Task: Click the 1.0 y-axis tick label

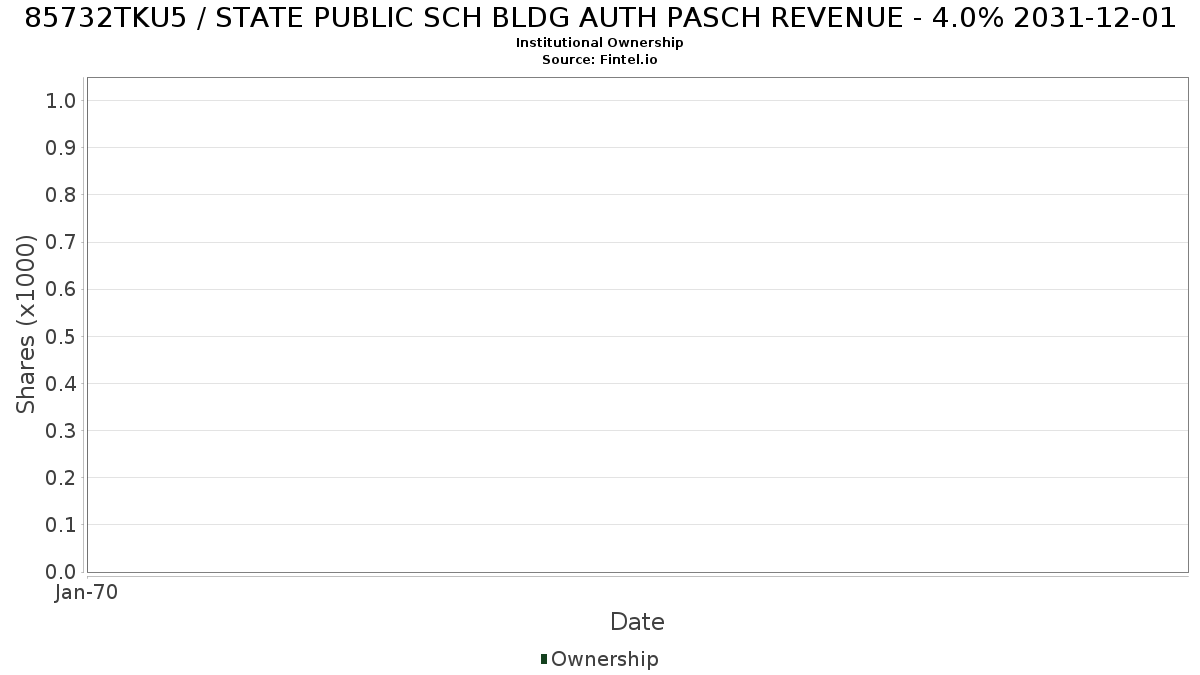Action: click(x=61, y=100)
